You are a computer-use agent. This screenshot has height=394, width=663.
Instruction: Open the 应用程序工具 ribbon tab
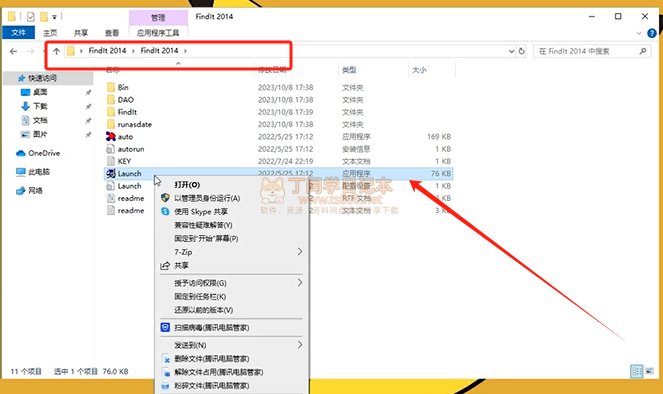coord(158,33)
